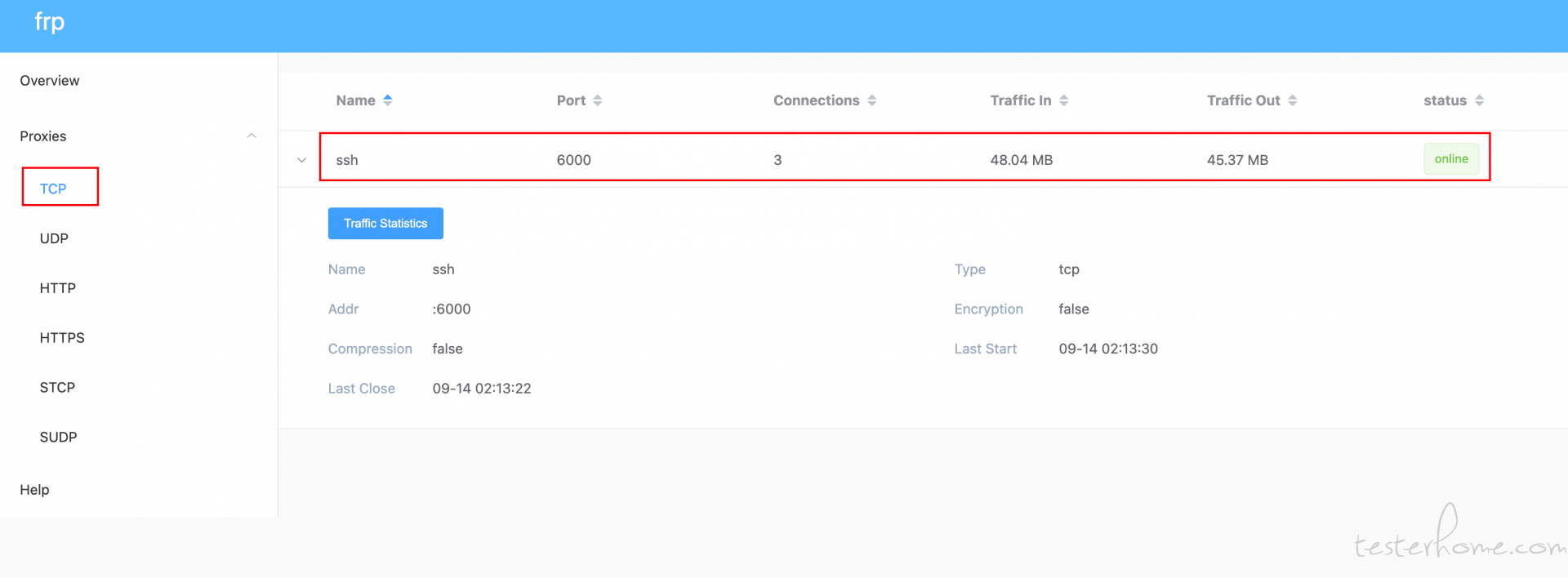Viewport: 1568px width, 578px height.
Task: Select the connections value 3
Action: pos(778,160)
